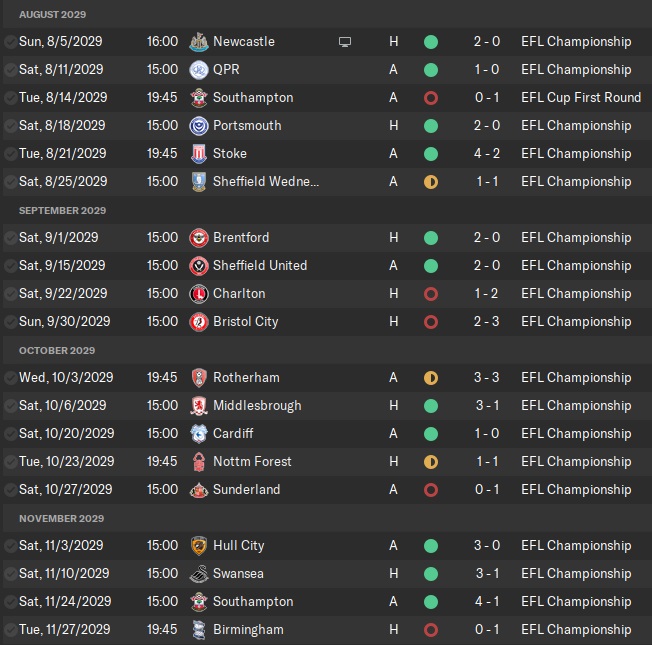Click the Stoke club badge
This screenshot has height=645, width=652.
[198, 154]
